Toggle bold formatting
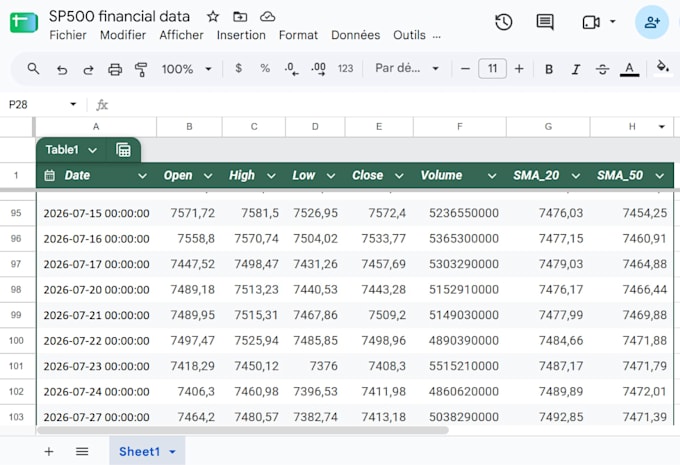Image resolution: width=680 pixels, height=465 pixels. [549, 69]
